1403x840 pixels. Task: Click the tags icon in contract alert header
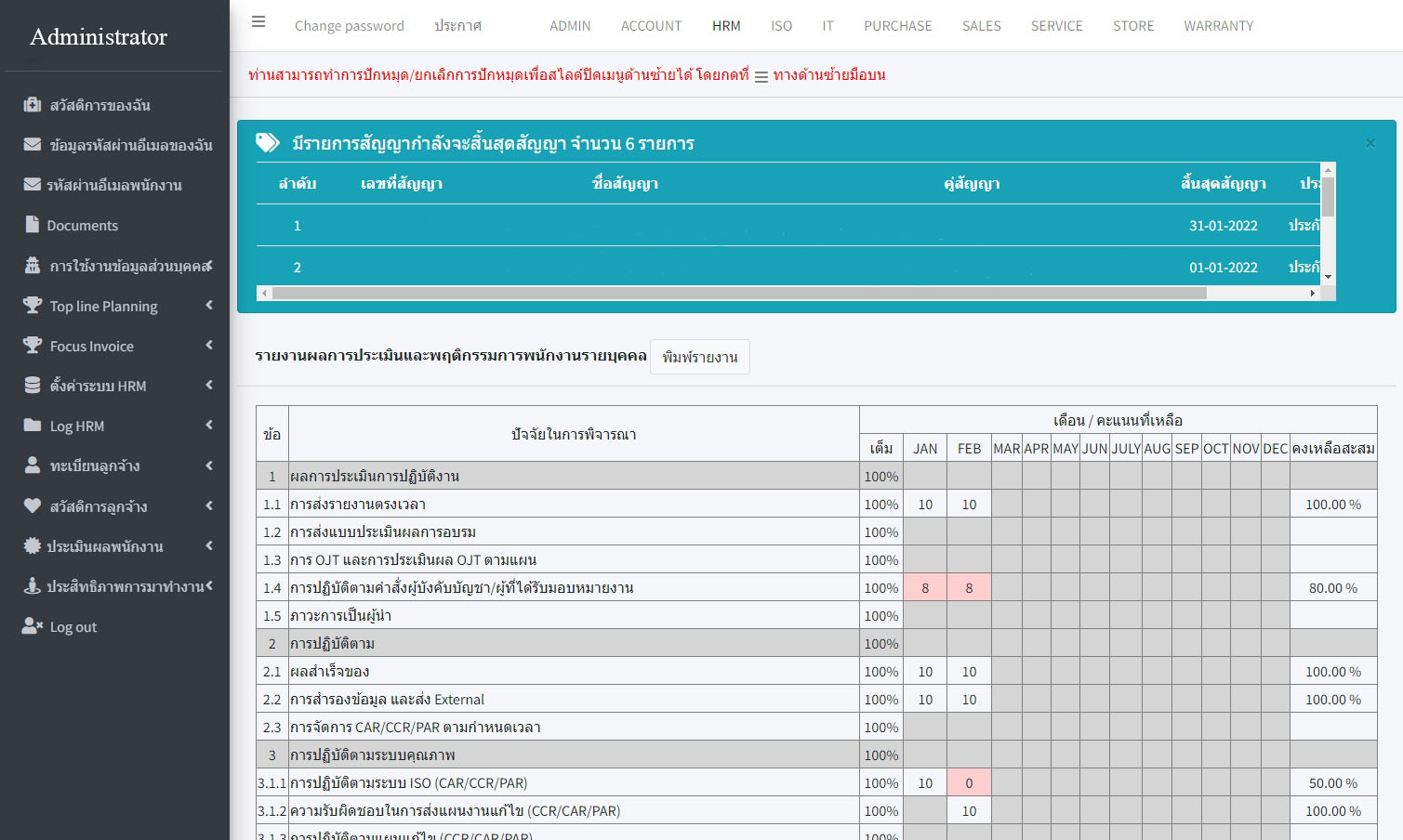(x=268, y=142)
